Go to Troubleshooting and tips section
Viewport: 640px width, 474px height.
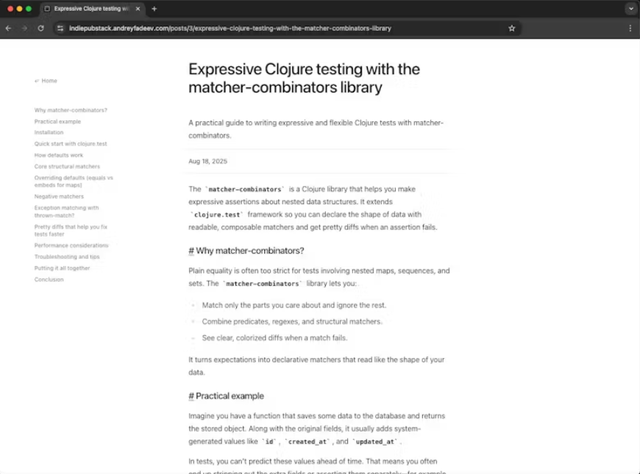[67, 257]
